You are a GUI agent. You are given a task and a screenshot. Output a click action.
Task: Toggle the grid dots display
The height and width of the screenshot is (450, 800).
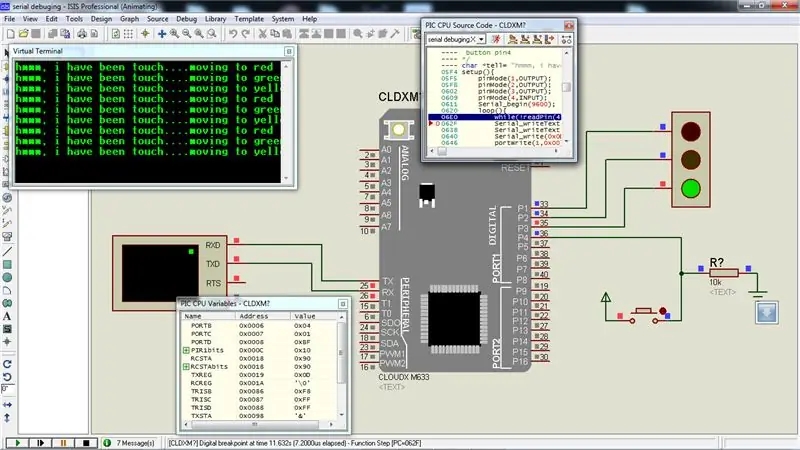[x=128, y=34]
